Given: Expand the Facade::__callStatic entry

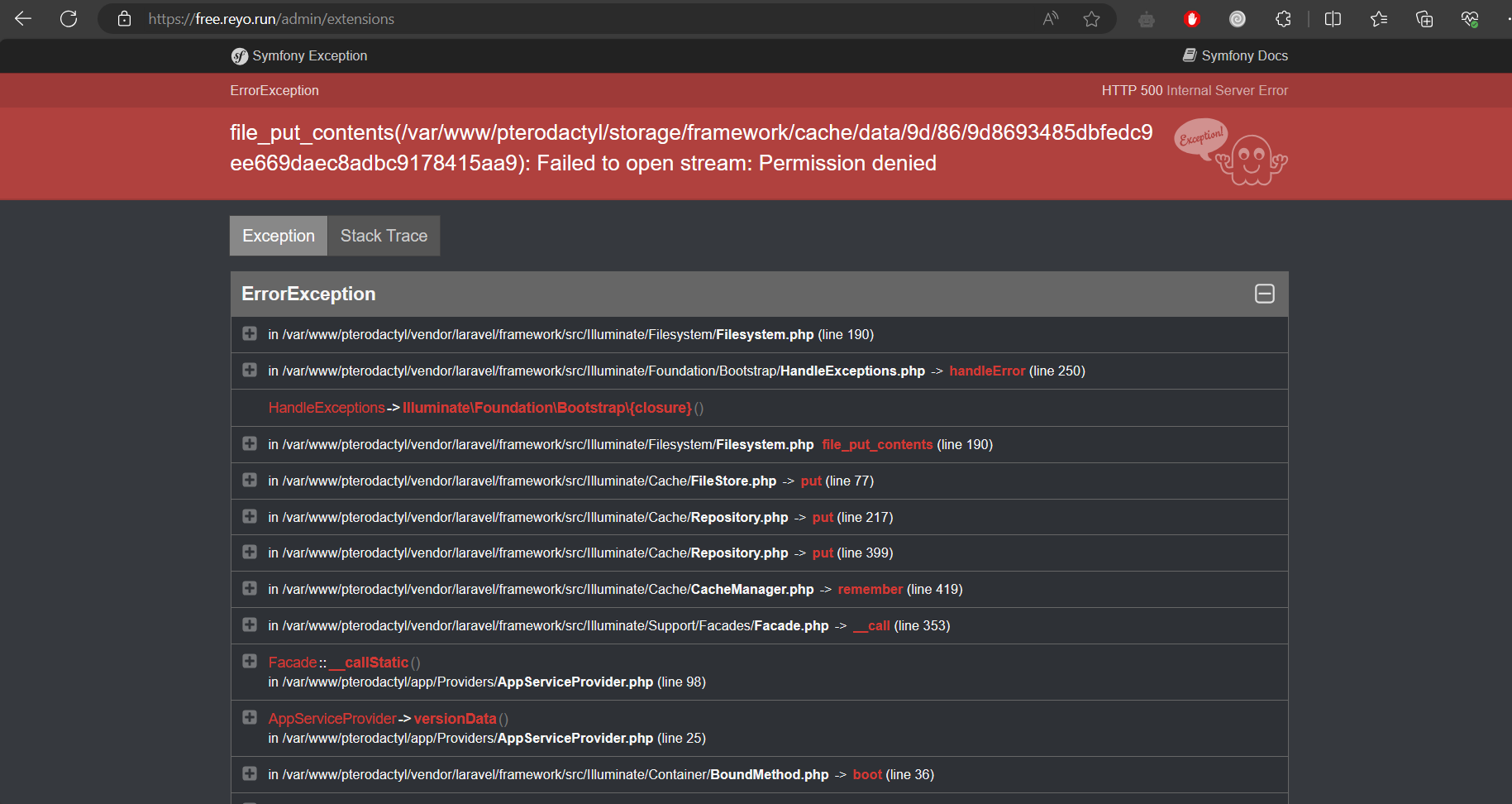Looking at the screenshot, I should (249, 661).
